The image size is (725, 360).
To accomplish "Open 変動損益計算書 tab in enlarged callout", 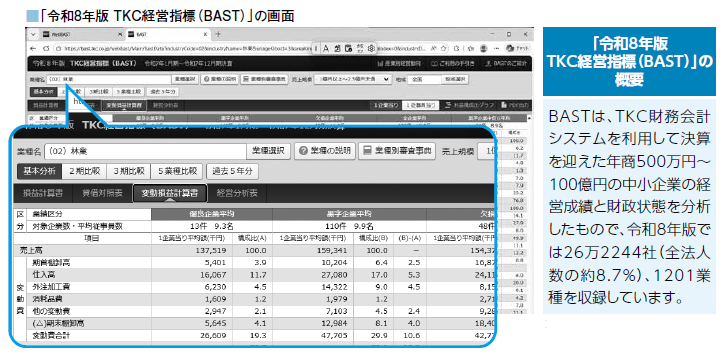I will 170,193.
